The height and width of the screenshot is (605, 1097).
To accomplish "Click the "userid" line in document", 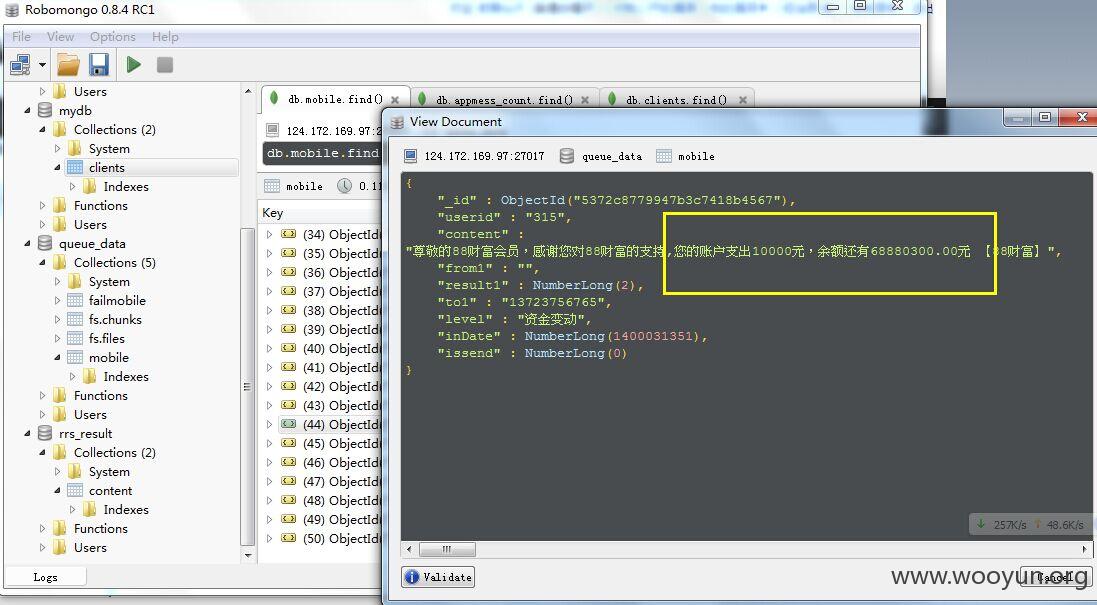I will point(504,218).
